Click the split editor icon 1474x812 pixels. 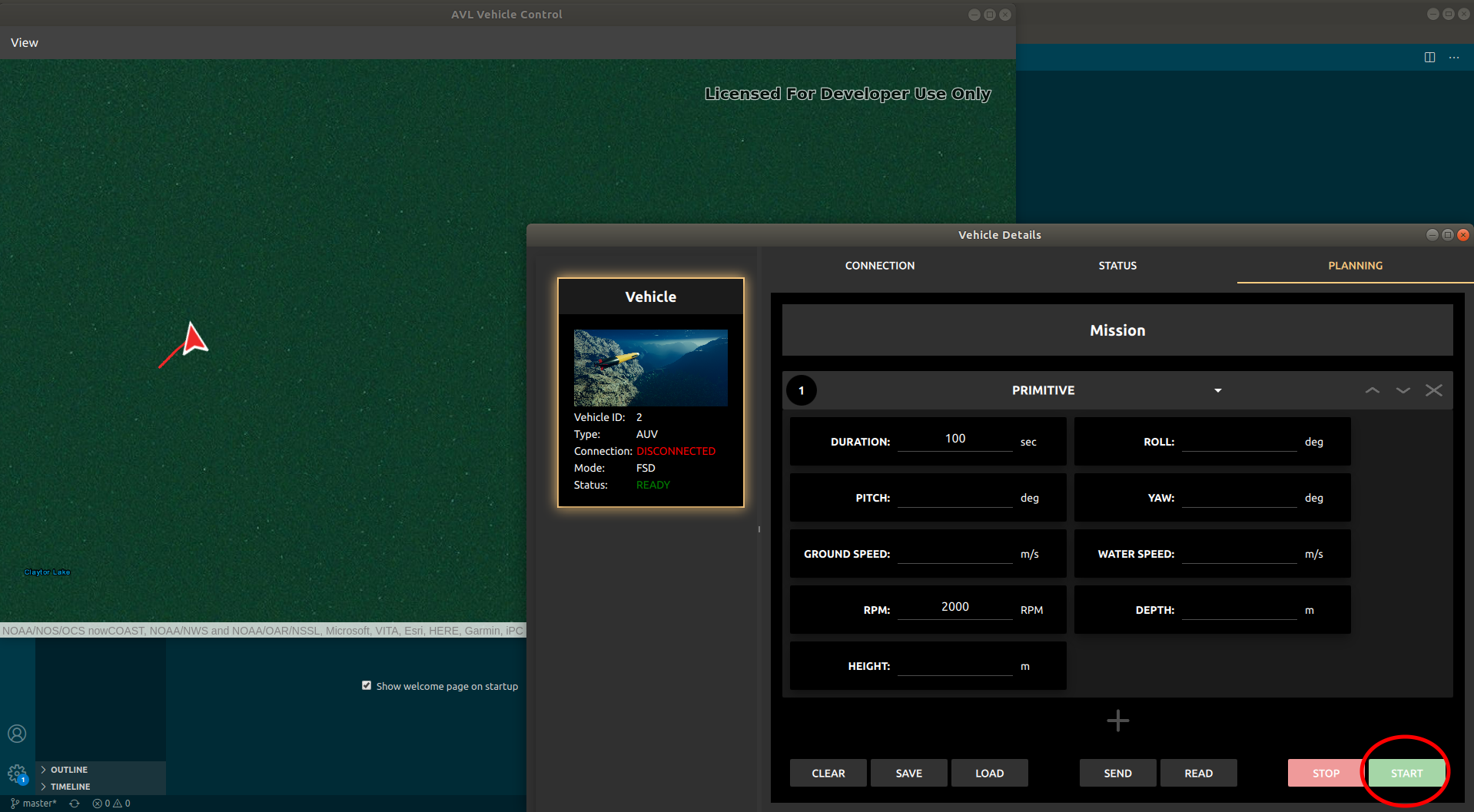[1429, 58]
